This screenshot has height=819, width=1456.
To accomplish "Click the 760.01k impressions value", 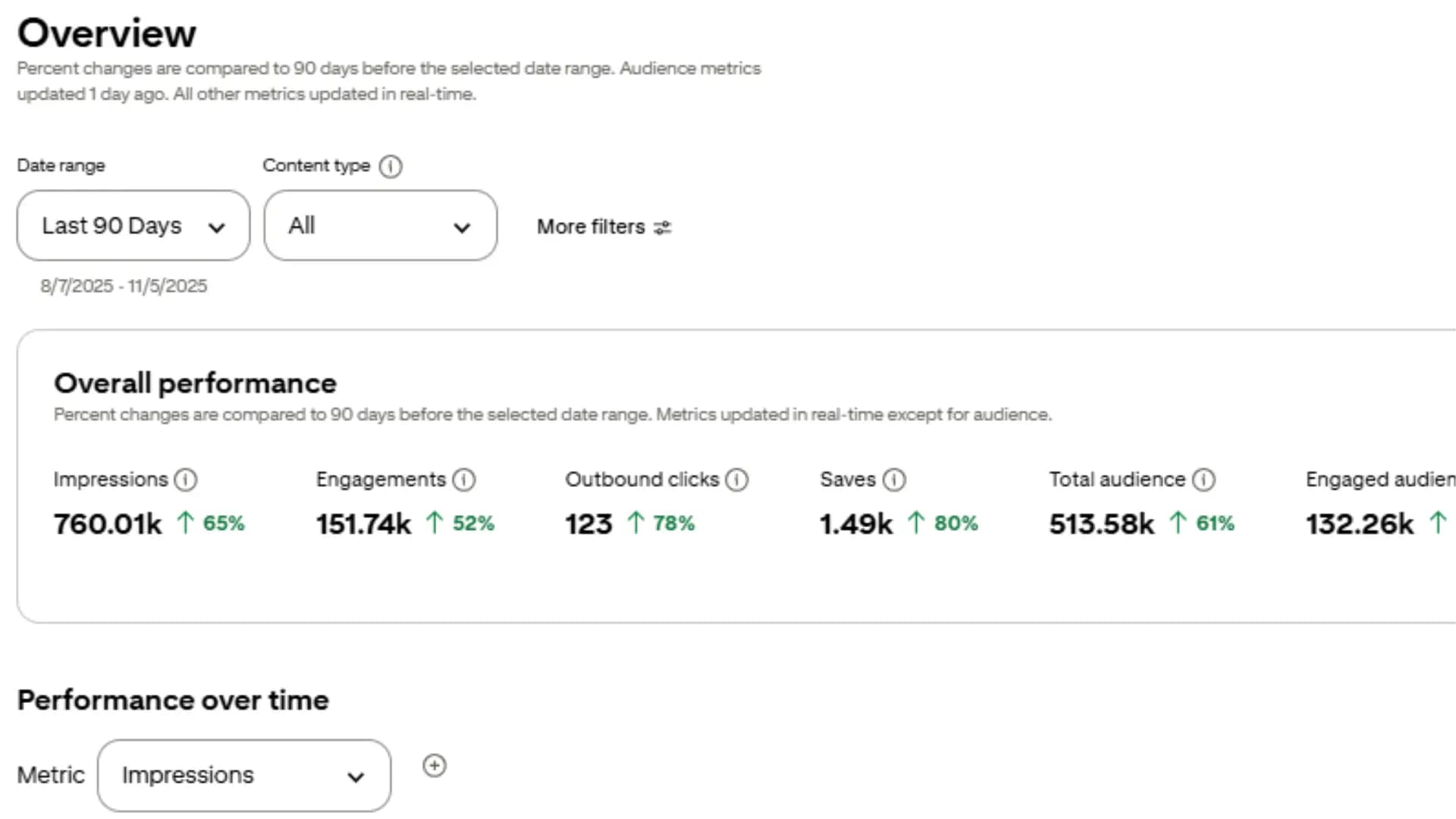I will [x=108, y=523].
